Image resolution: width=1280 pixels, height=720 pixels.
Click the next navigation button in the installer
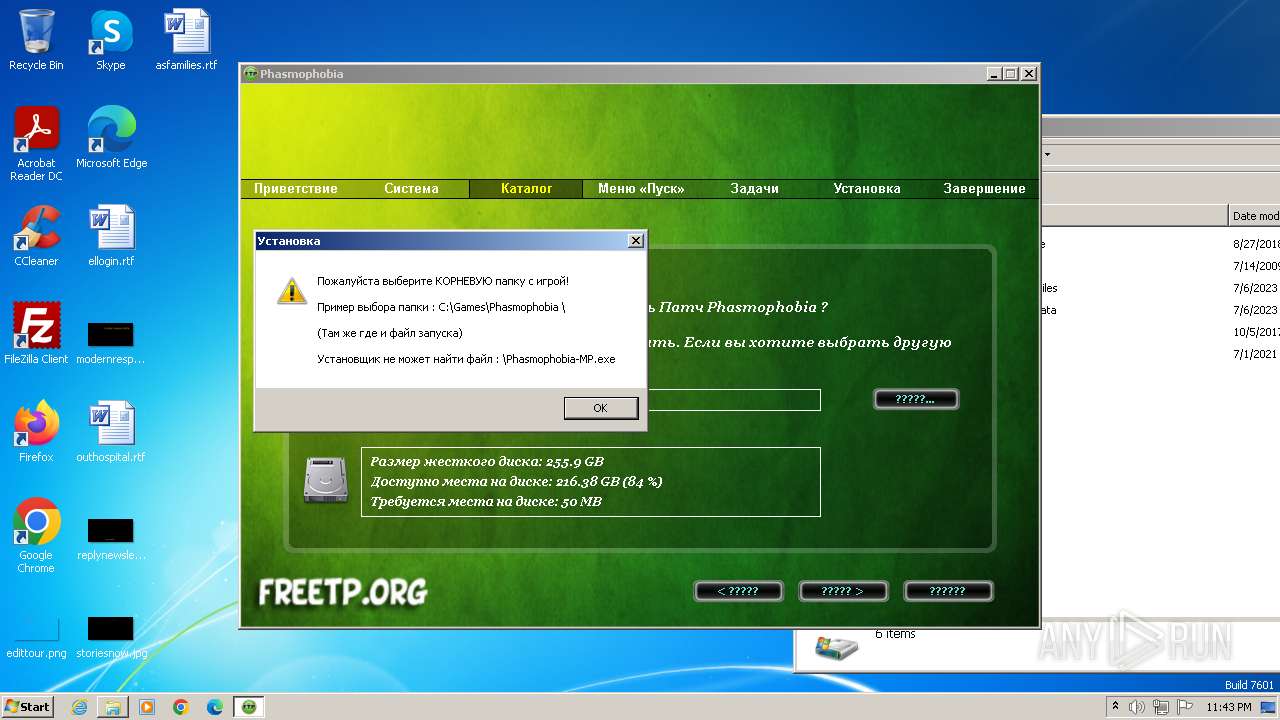(x=842, y=591)
